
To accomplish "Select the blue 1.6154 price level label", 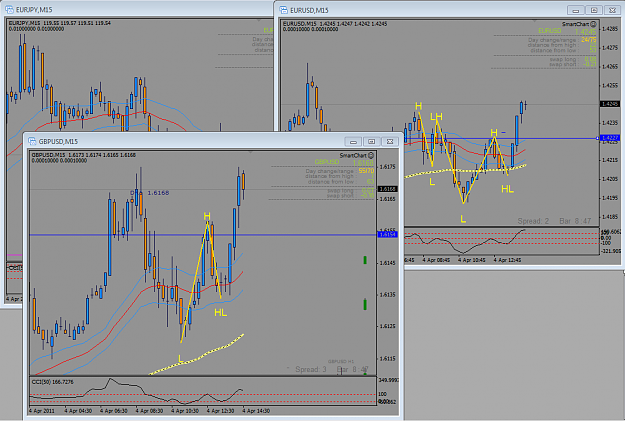I will pyautogui.click(x=387, y=234).
